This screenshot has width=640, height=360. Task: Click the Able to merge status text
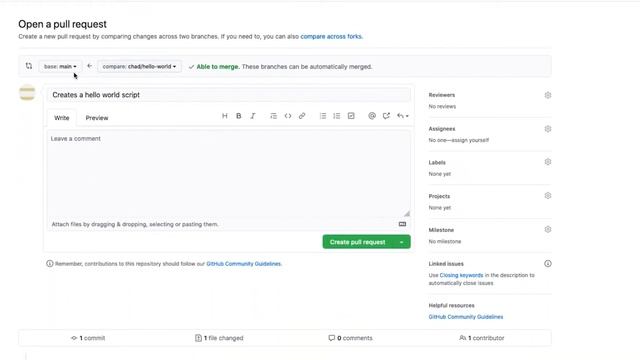pos(218,67)
